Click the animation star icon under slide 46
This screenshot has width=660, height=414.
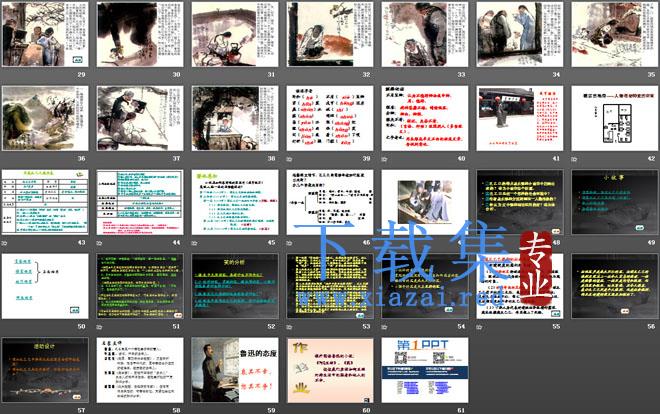289,243
